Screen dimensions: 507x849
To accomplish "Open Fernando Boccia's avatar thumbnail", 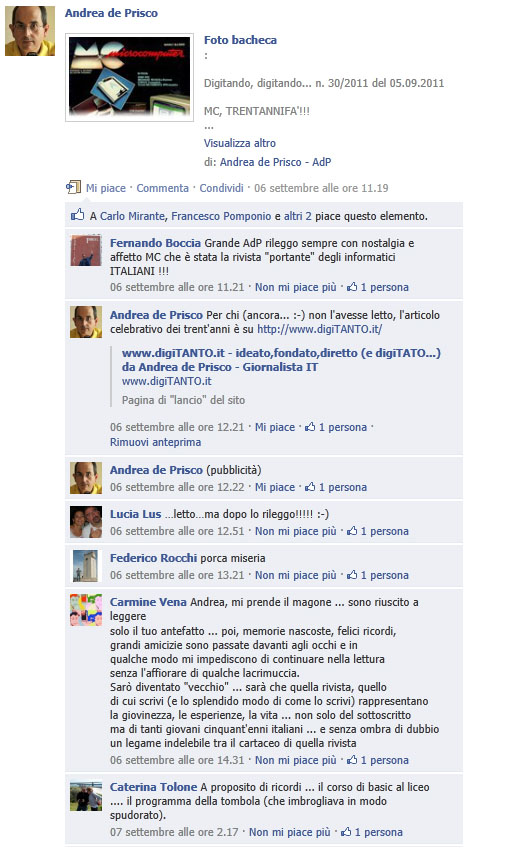I will point(86,250).
